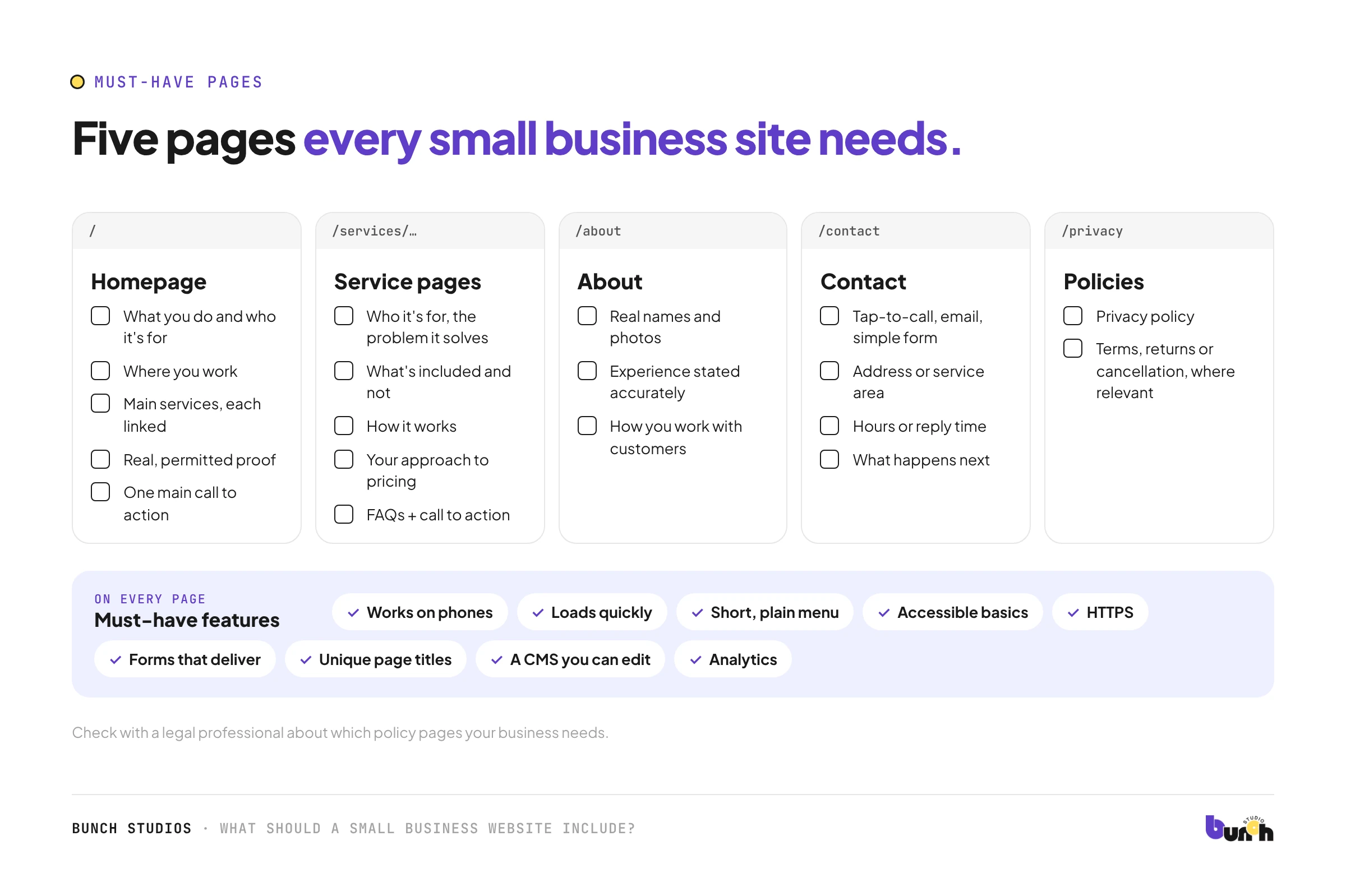Select the '/contact' card header
The height and width of the screenshot is (896, 1346).
tap(916, 232)
